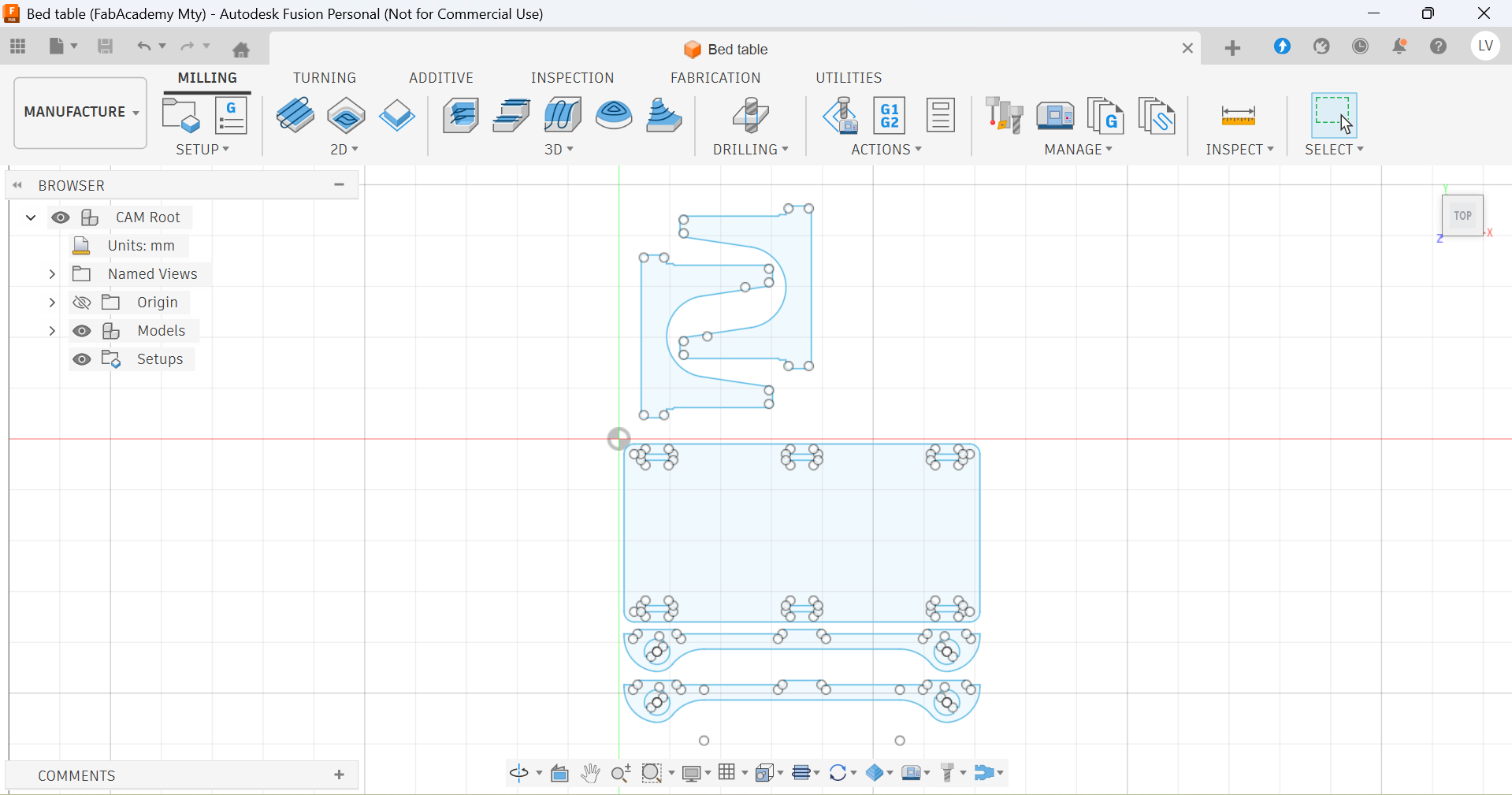Switch to the TURNING tab
This screenshot has width=1512, height=795.
pos(325,78)
